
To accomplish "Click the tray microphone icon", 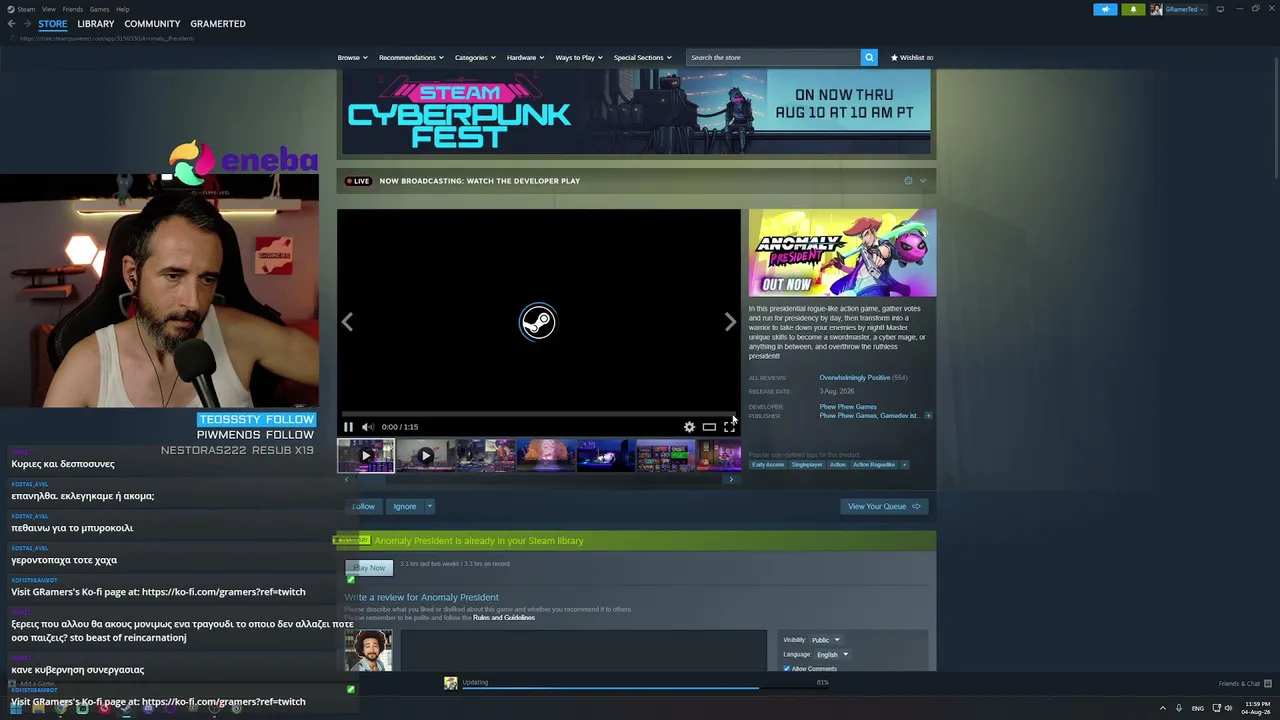I will 1179,708.
